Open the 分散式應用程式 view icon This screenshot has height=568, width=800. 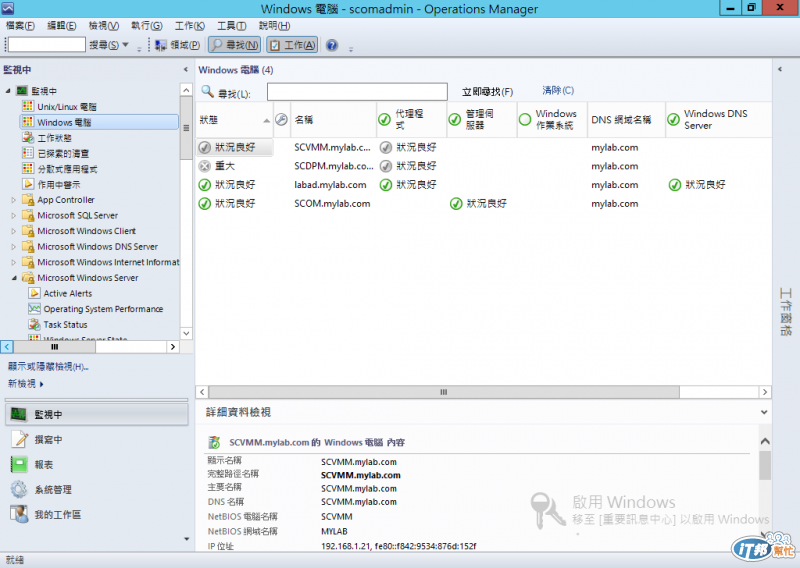[x=28, y=168]
